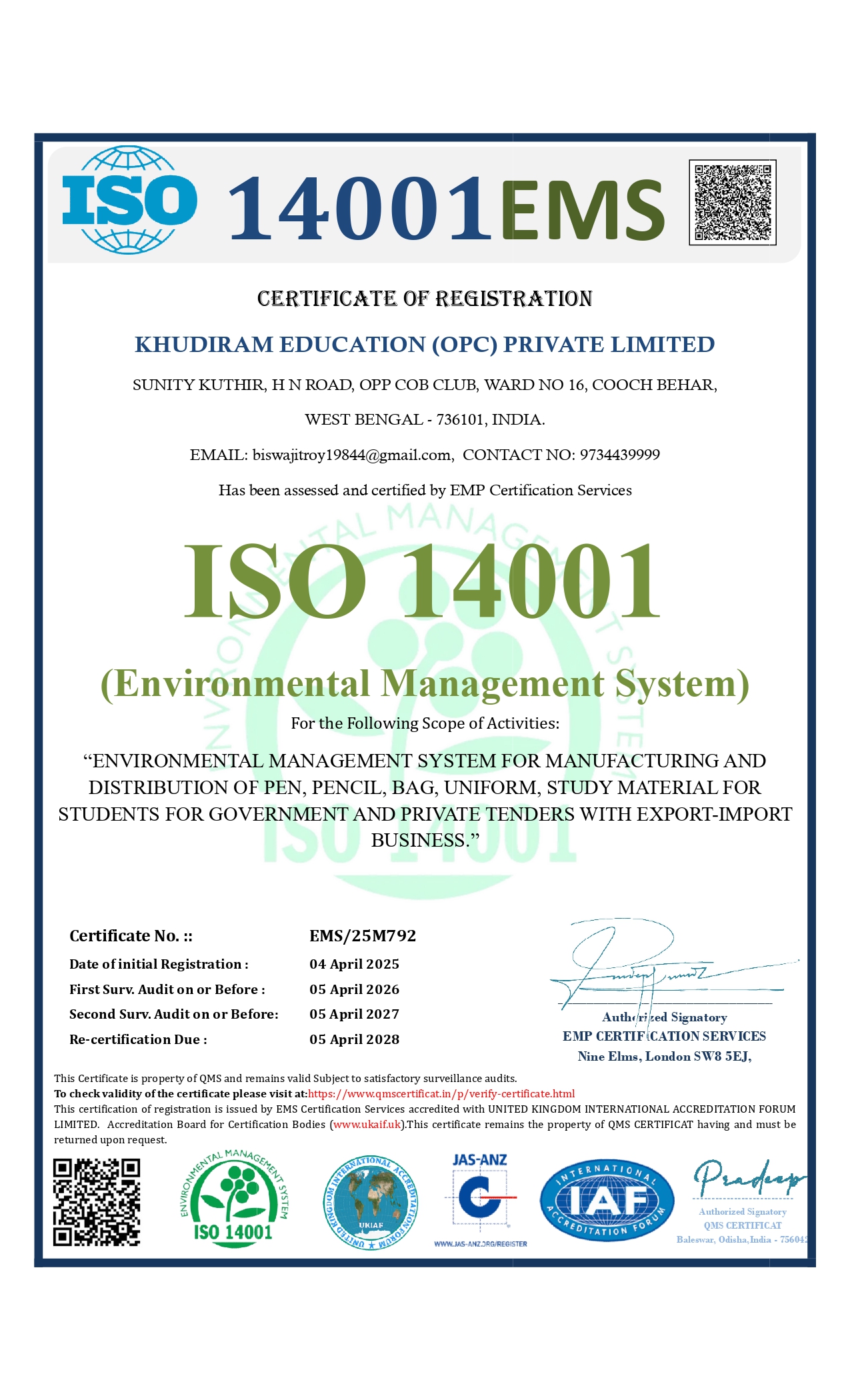Open the www.ukaif.uk link
This screenshot has height=1400, width=850.
pos(367,1124)
